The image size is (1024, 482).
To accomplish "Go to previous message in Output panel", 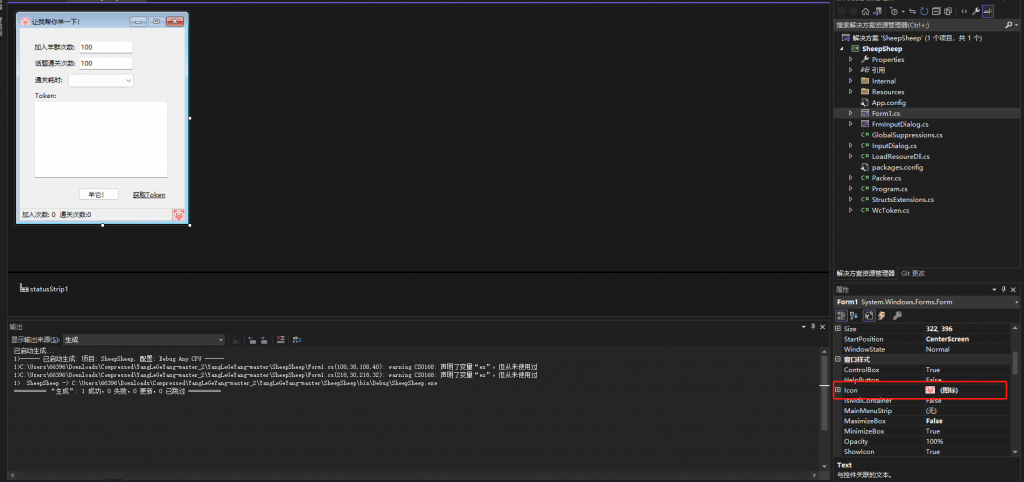I will tap(251, 340).
